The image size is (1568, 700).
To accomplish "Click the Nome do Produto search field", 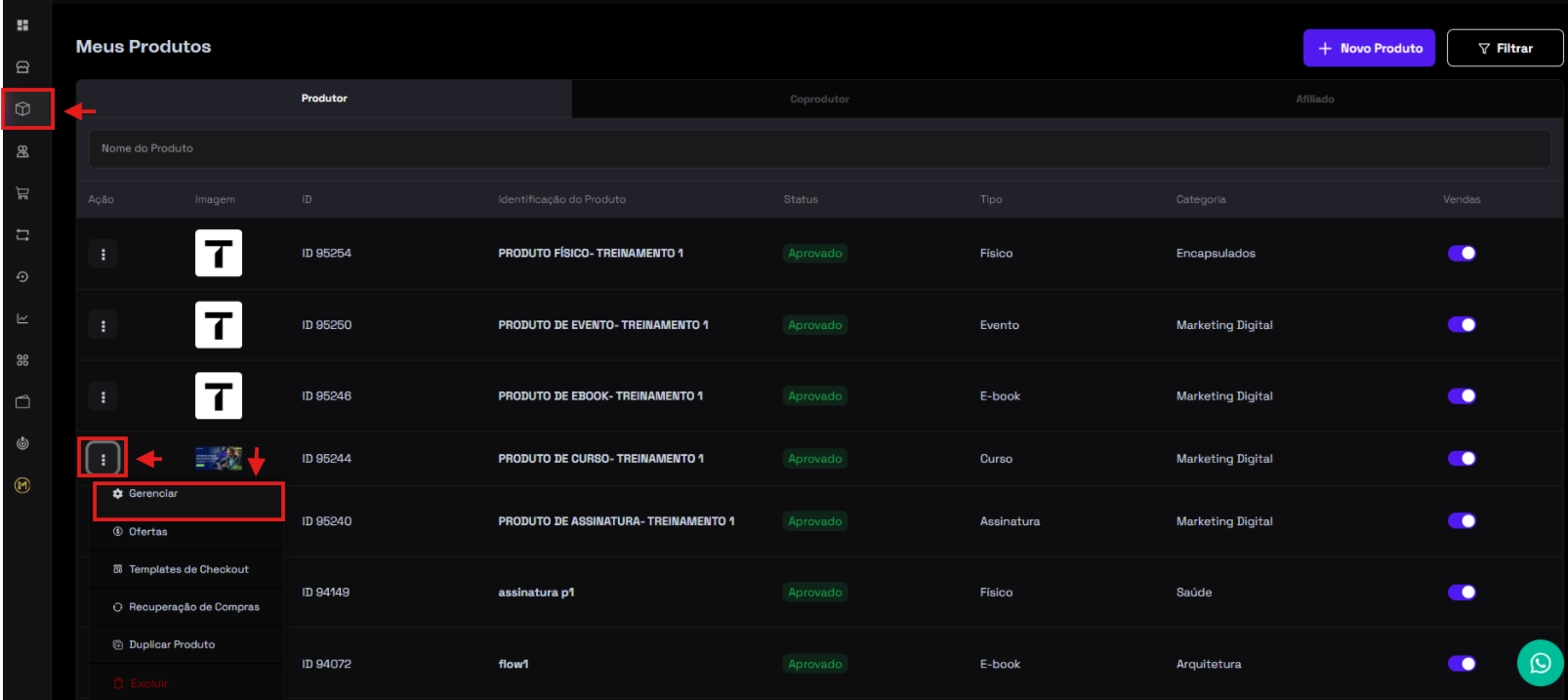I will click(x=818, y=148).
